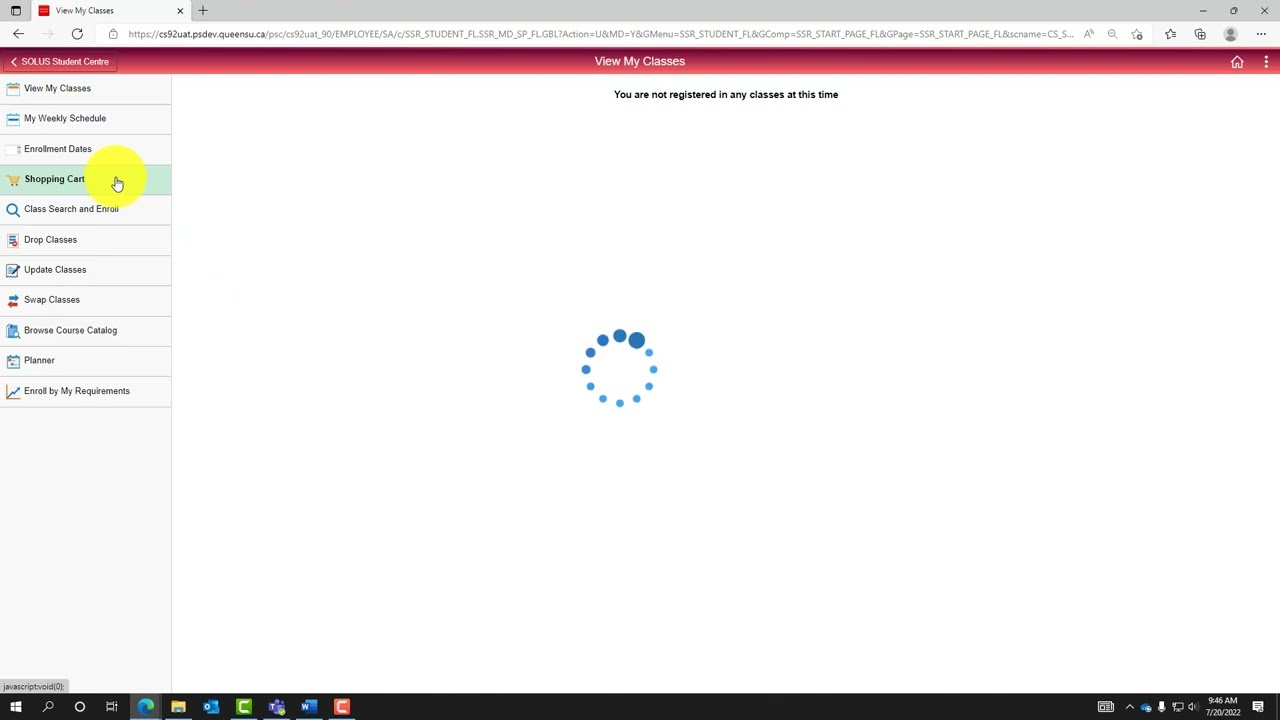
Task: Open the Collections panel in Edge
Action: 1200,34
